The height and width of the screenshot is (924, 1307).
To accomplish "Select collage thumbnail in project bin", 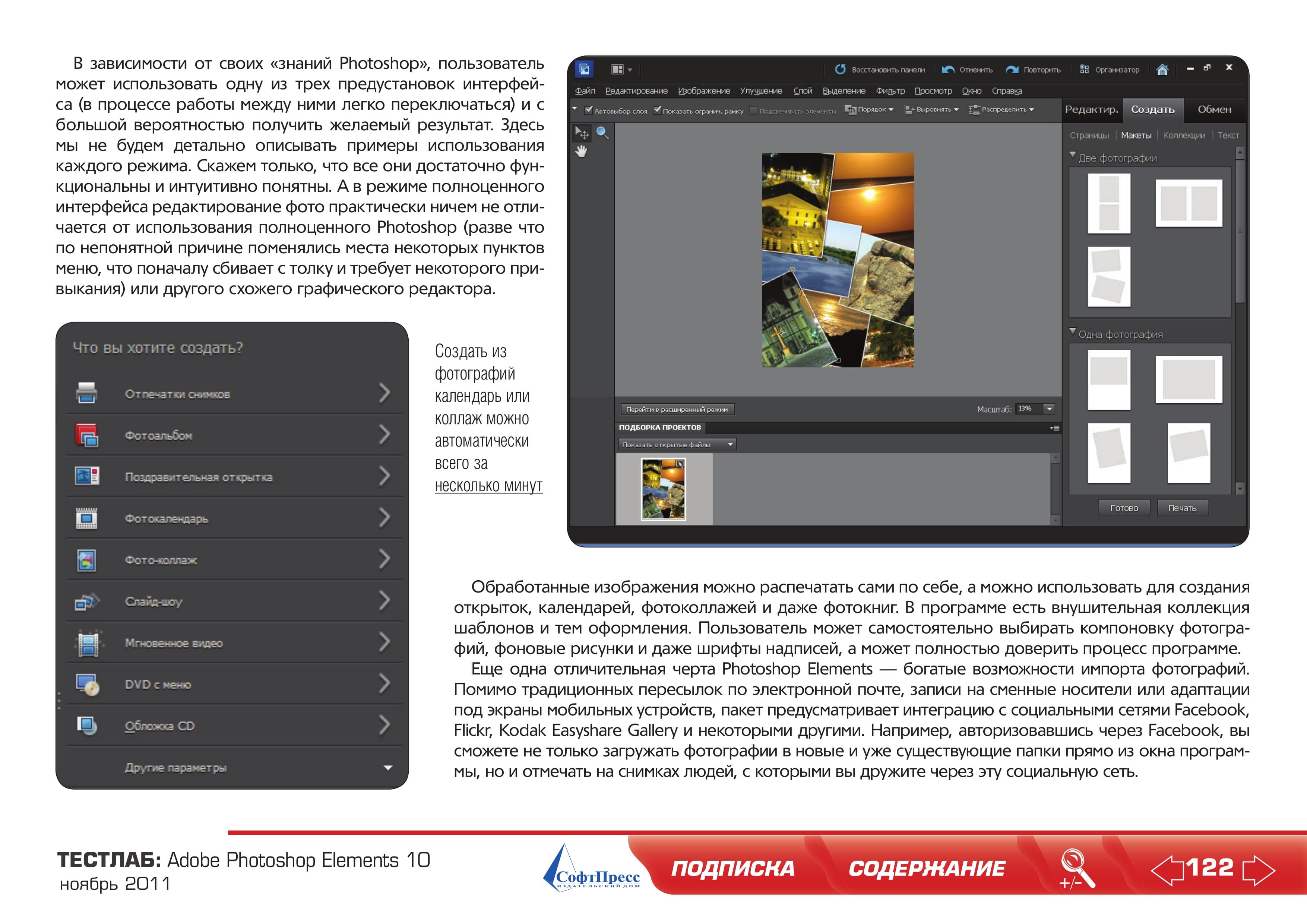I will tap(663, 489).
